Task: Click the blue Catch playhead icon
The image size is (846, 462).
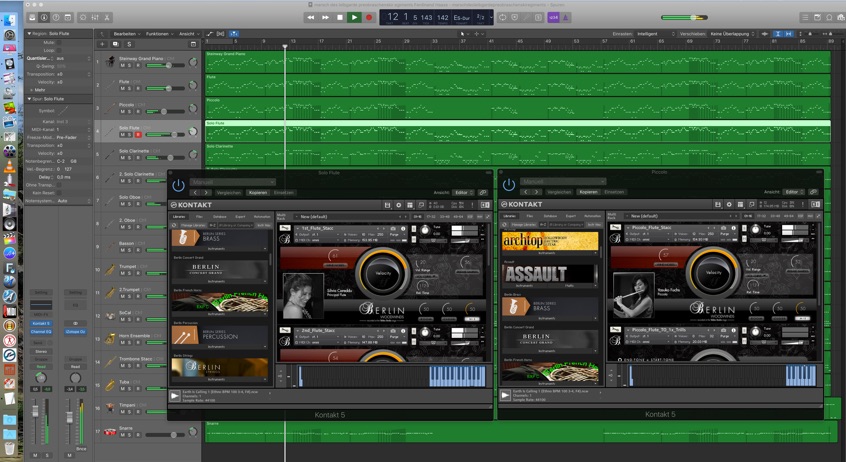Action: [x=234, y=33]
